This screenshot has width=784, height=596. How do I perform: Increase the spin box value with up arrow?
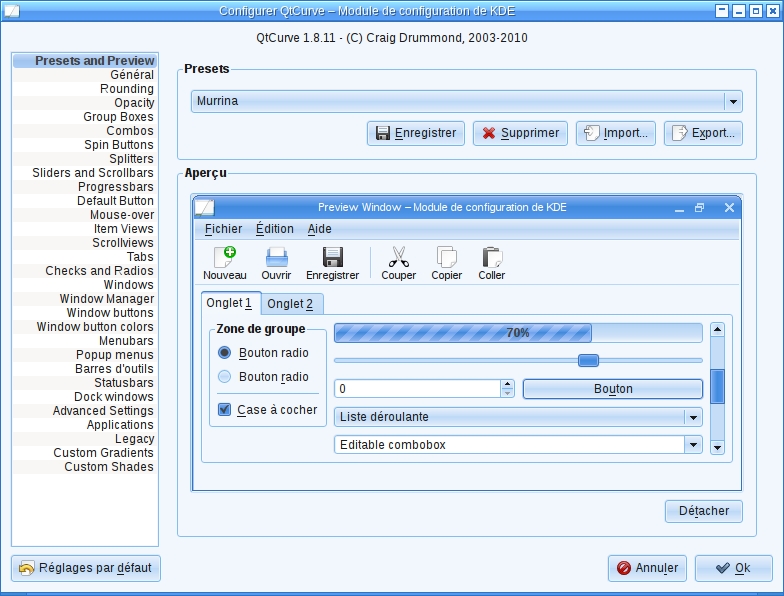click(x=508, y=384)
